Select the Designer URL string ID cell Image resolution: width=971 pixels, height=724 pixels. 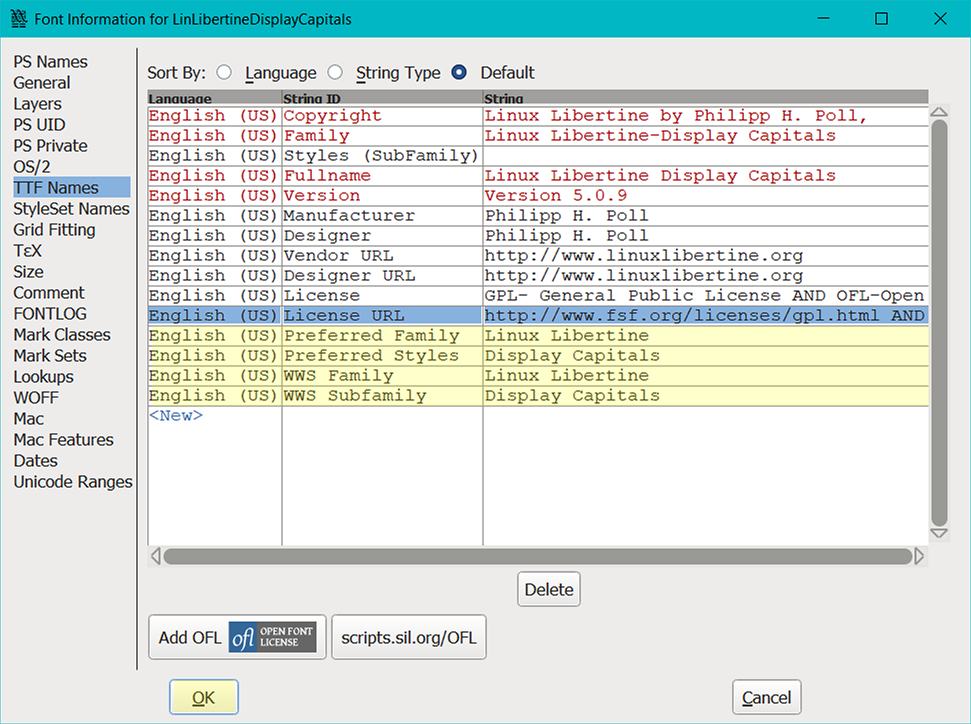coord(382,276)
